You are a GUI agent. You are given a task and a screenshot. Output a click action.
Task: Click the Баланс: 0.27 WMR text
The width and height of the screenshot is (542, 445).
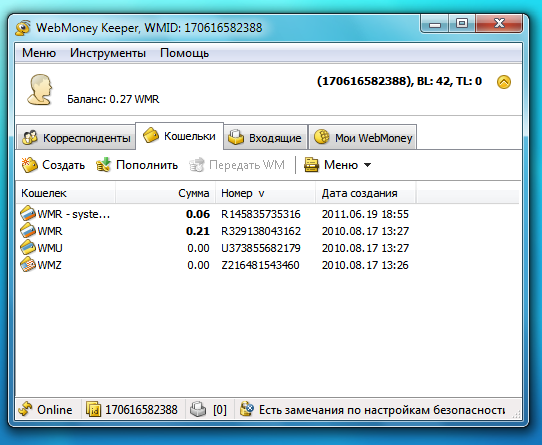(113, 99)
